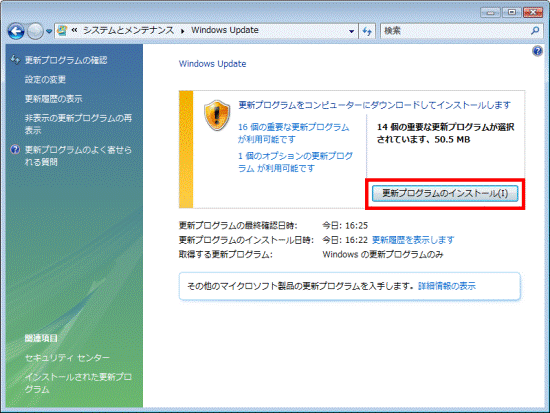
Task: Close the Windows Update window
Action: tap(533, 13)
